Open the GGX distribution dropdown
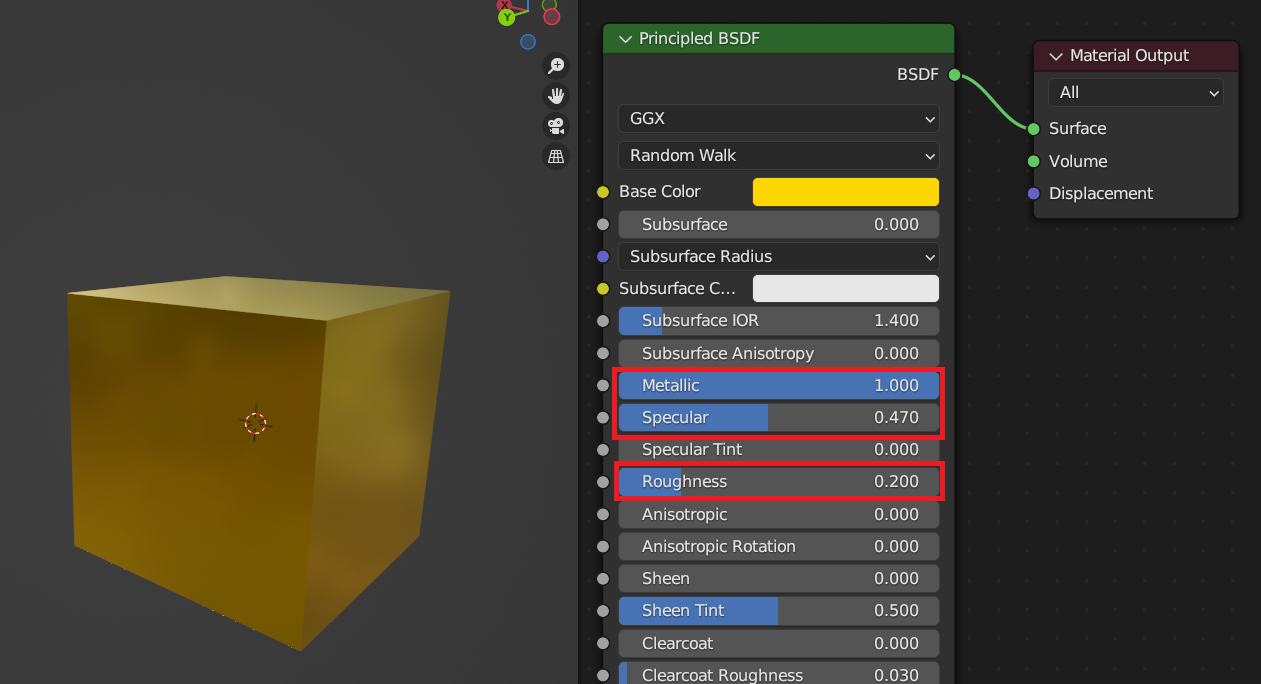Viewport: 1261px width, 684px height. tap(778, 119)
